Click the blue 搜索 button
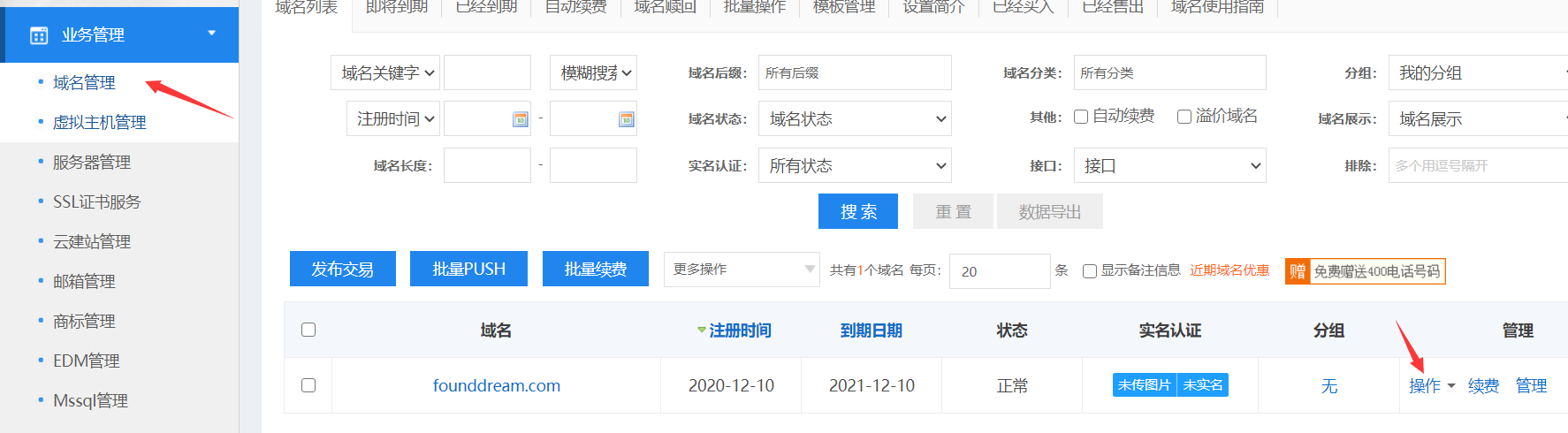This screenshot has width=1568, height=433. 858,211
